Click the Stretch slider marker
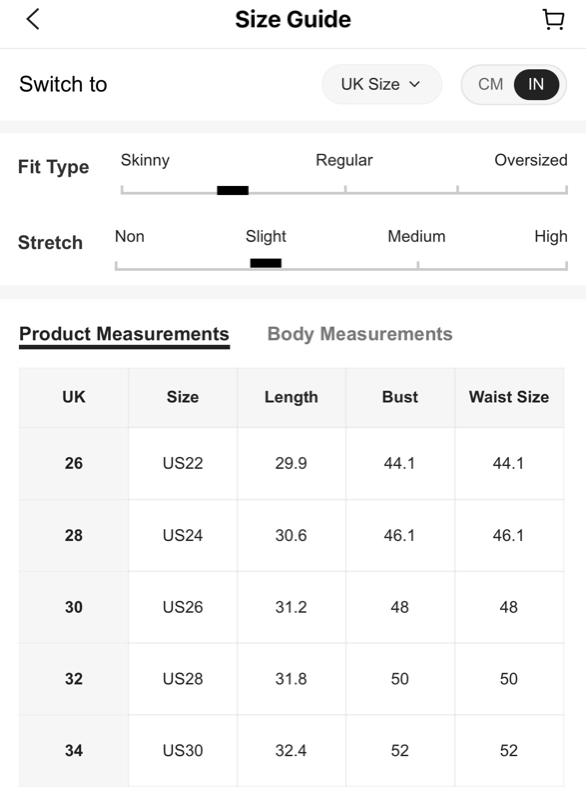587x800 pixels. (x=266, y=263)
